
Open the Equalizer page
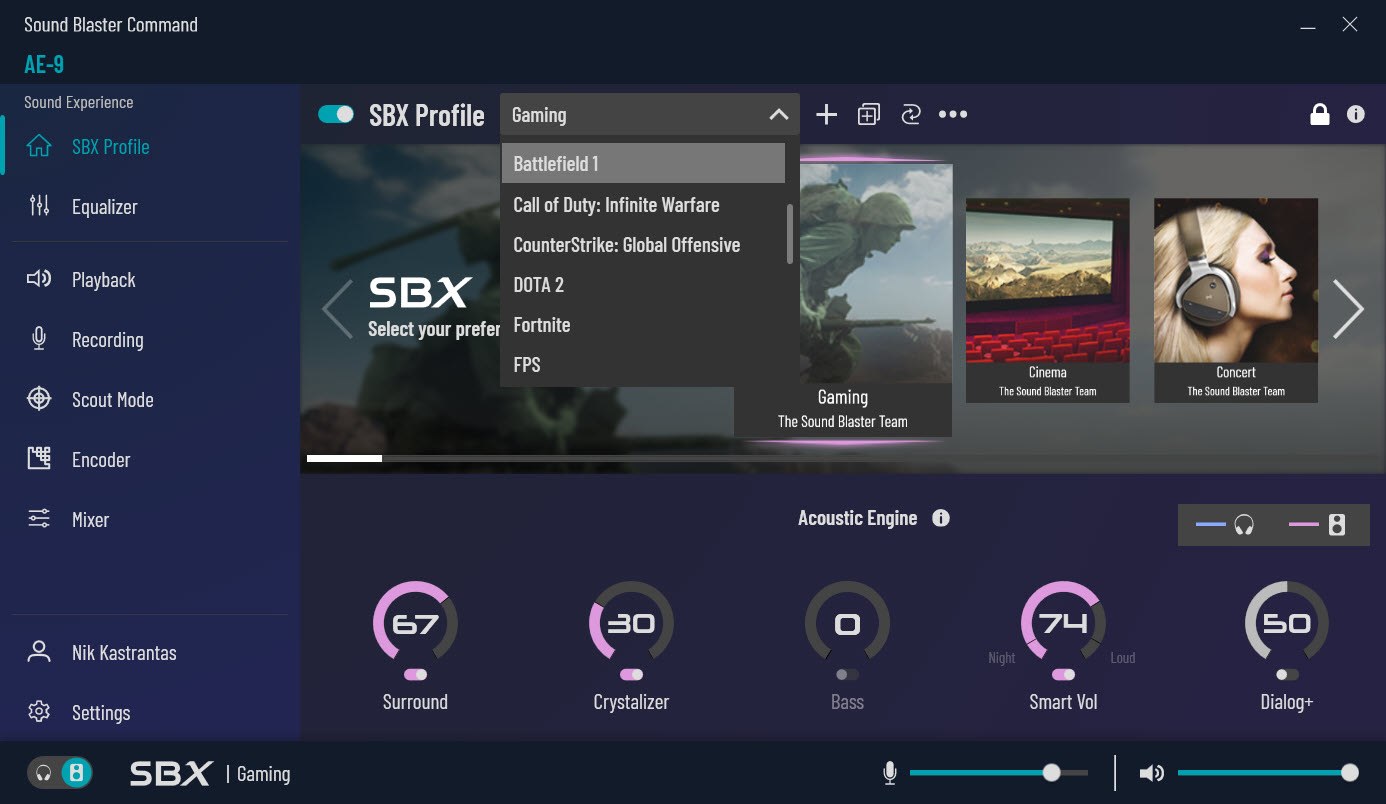click(105, 207)
